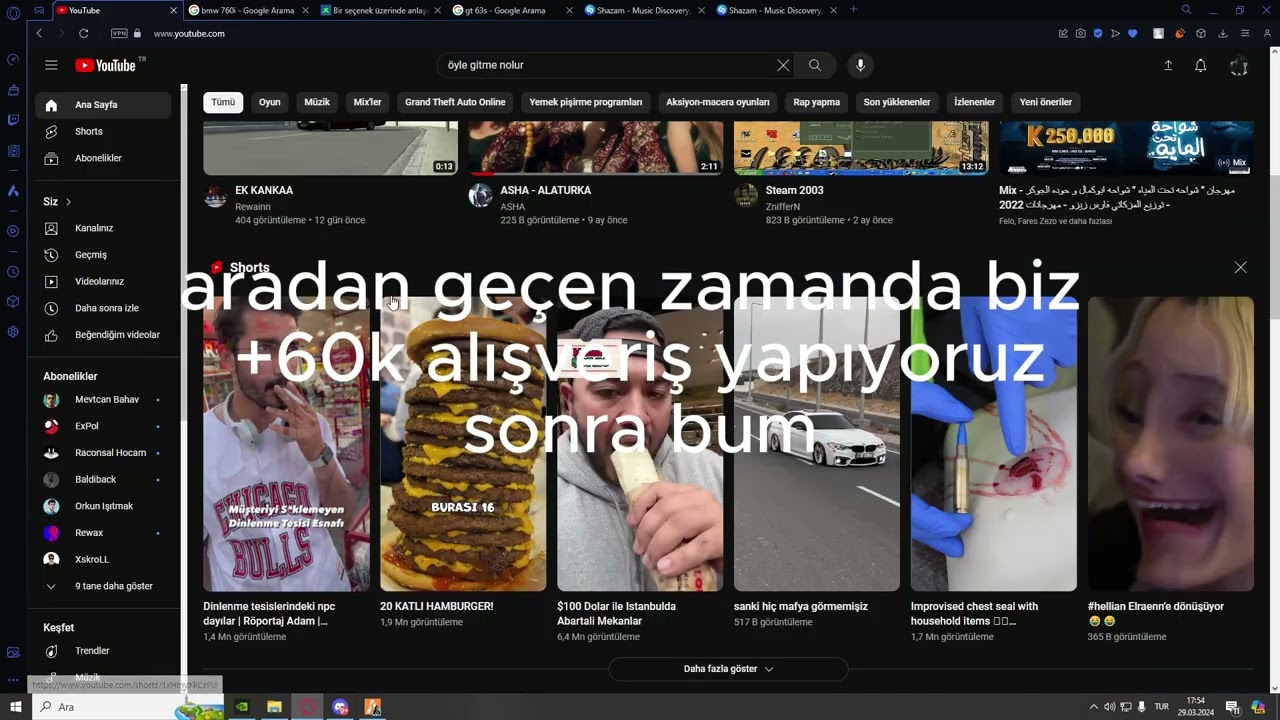Image resolution: width=1280 pixels, height=720 pixels.
Task: Open Shorts in the sidebar
Action: tap(104, 132)
